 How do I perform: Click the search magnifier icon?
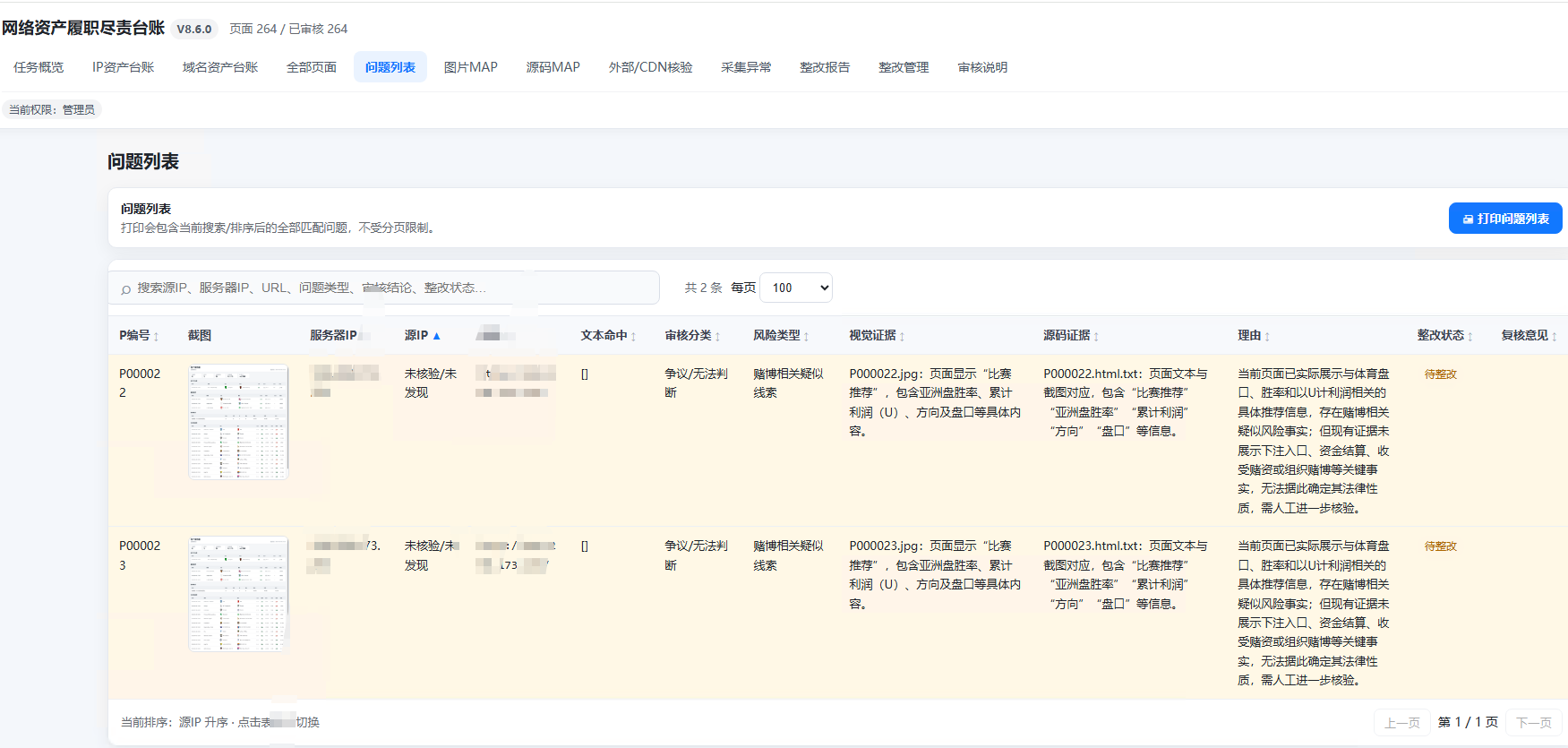tap(126, 289)
